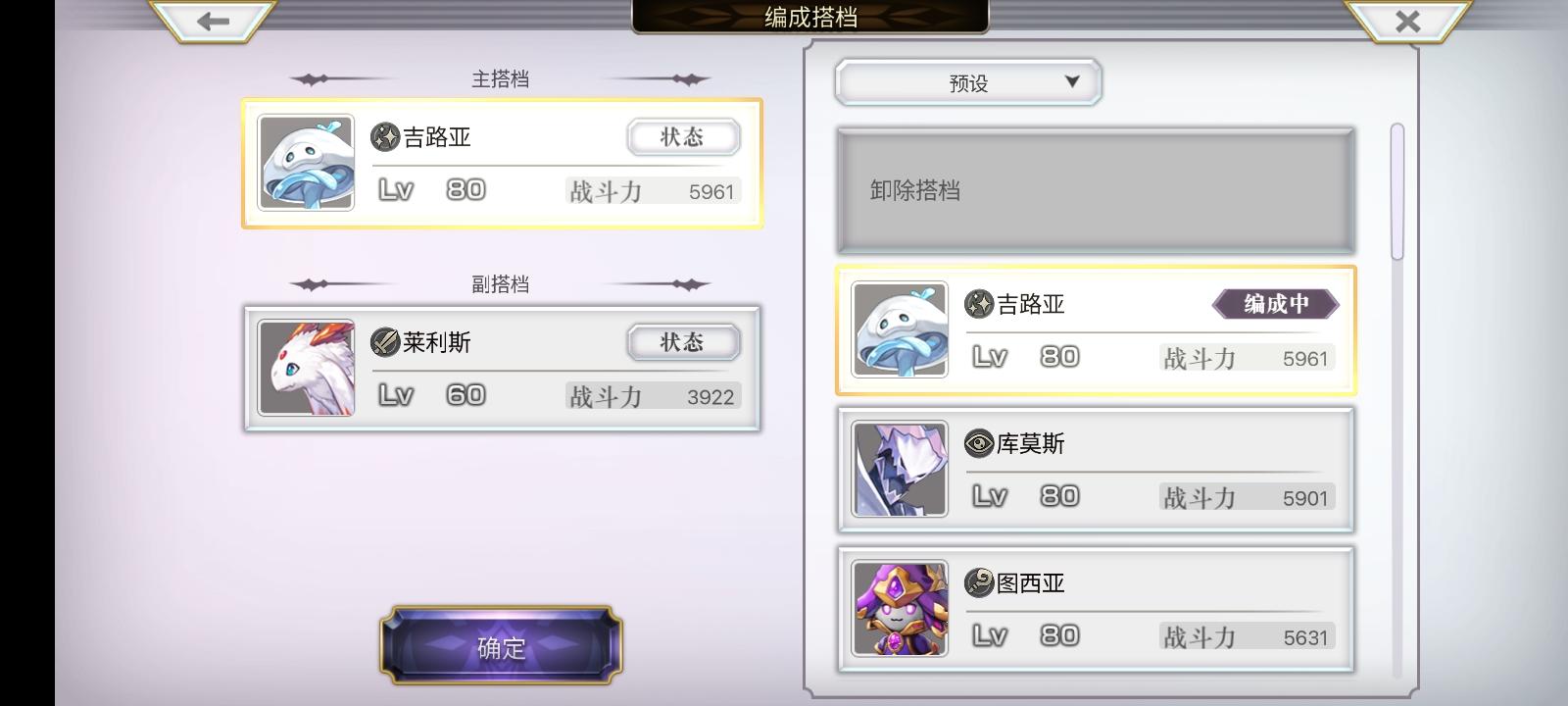Click 吉路亚 mushroom avatar in list
The height and width of the screenshot is (706, 1568).
[x=900, y=329]
